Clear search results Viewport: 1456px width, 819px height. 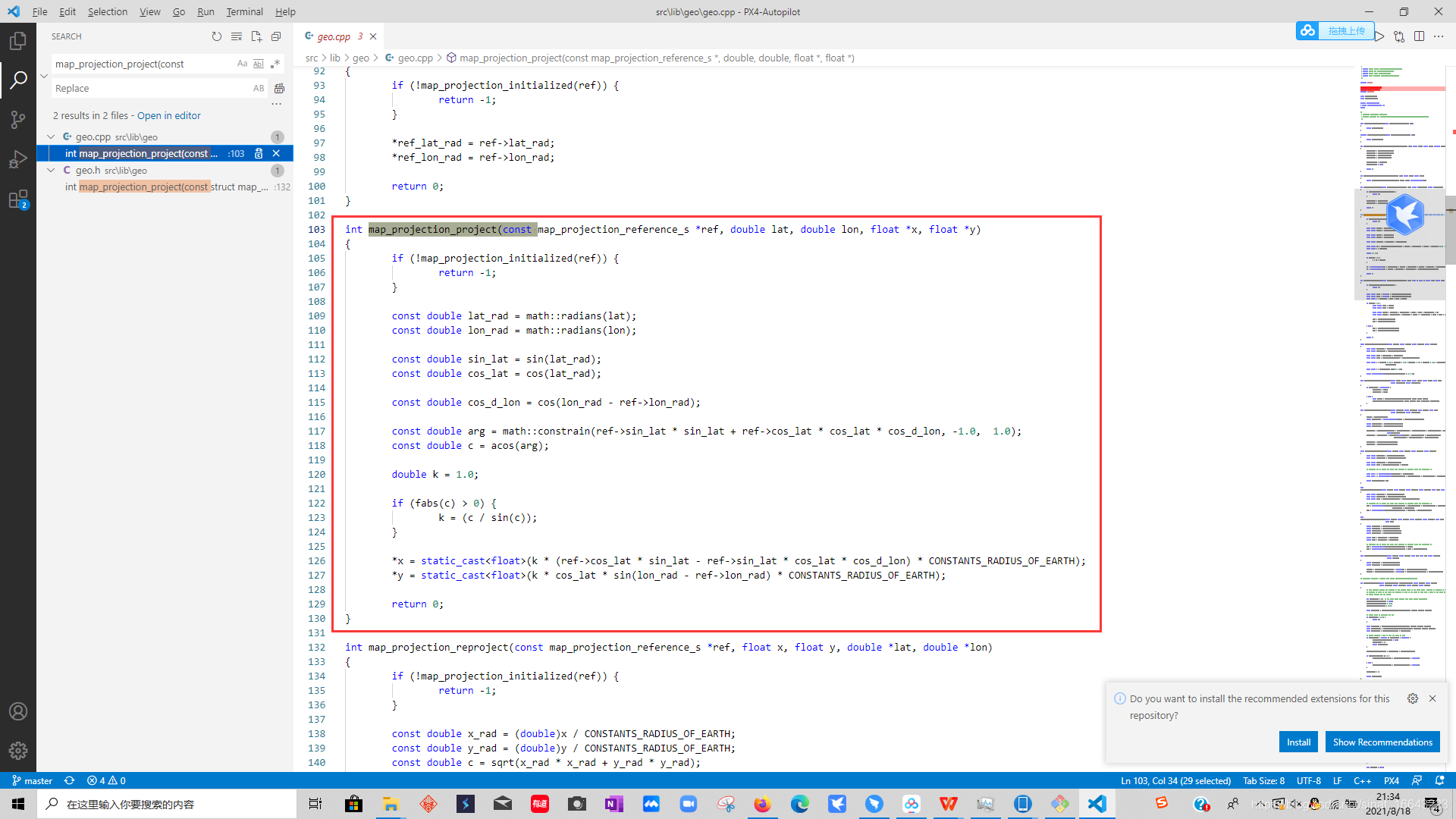click(237, 36)
